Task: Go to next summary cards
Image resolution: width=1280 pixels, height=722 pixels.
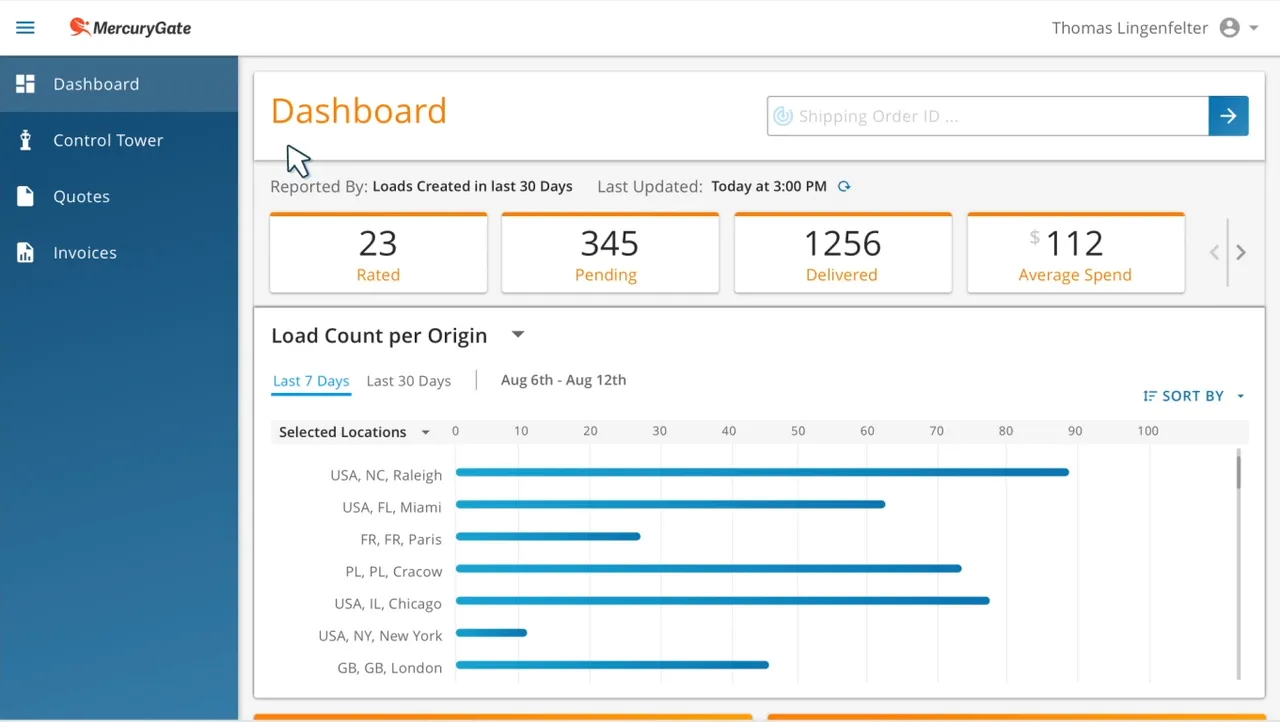Action: (1241, 253)
